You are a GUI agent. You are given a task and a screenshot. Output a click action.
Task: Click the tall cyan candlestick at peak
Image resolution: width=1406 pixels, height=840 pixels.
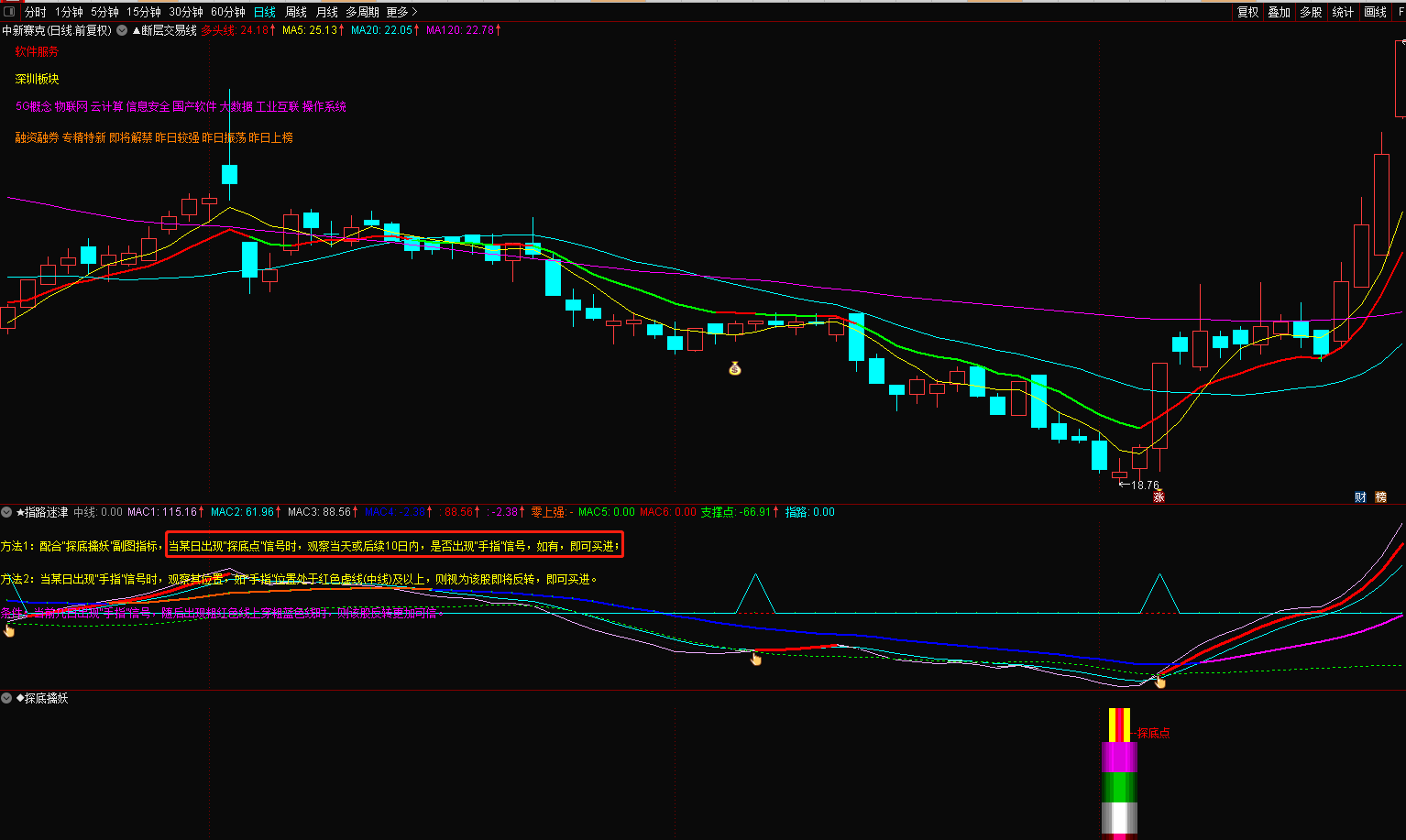click(x=229, y=174)
